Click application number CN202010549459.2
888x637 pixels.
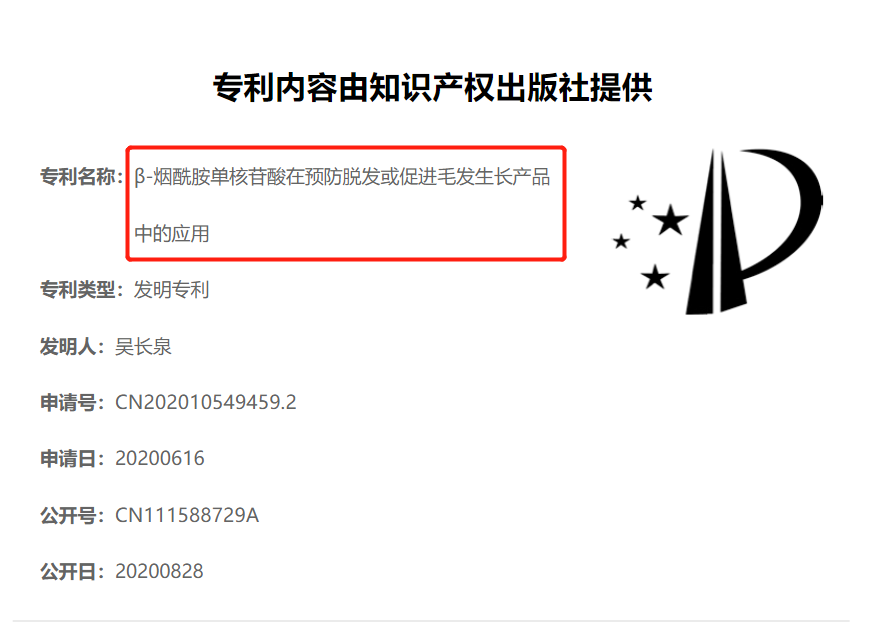(x=206, y=402)
